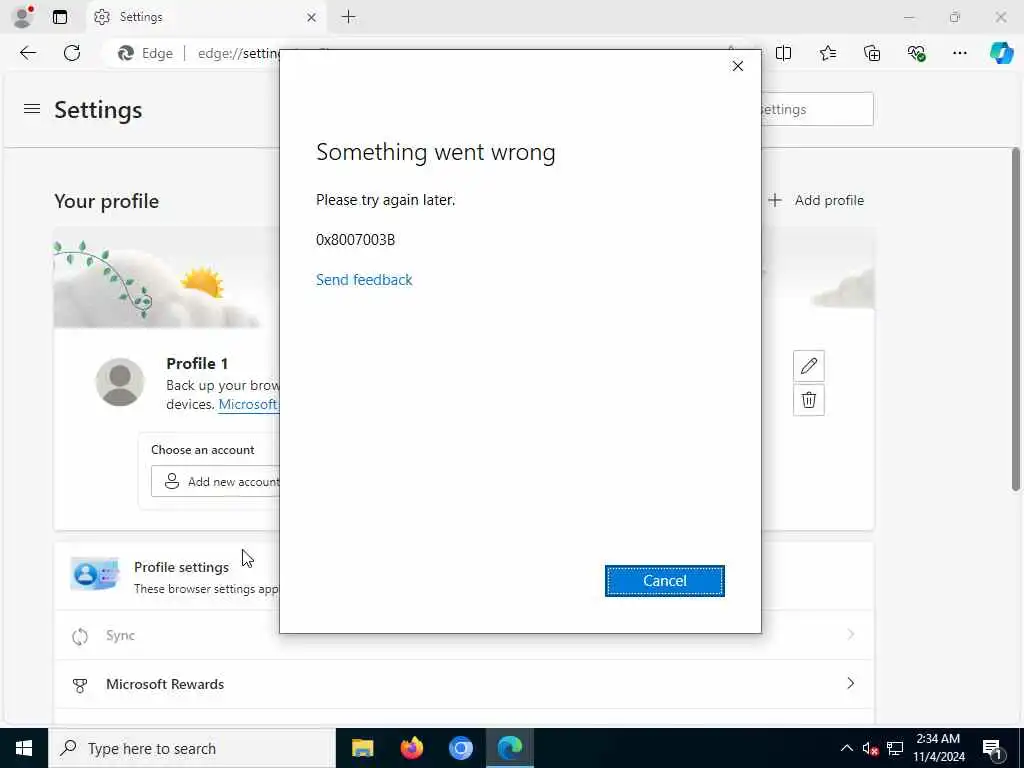
Task: Delete Profile 1 with trash icon
Action: 808,400
